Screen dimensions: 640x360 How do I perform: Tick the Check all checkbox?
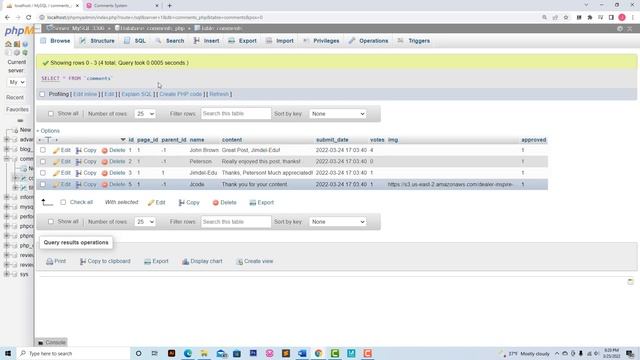[63, 202]
